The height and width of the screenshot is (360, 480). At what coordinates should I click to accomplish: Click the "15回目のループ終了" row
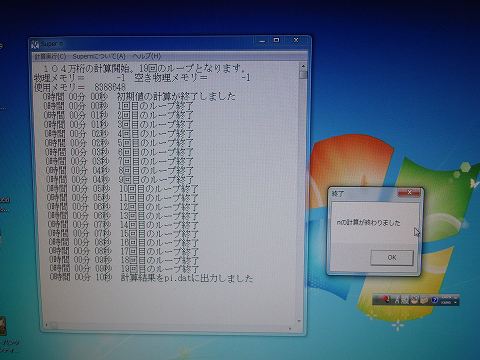click(x=124, y=234)
